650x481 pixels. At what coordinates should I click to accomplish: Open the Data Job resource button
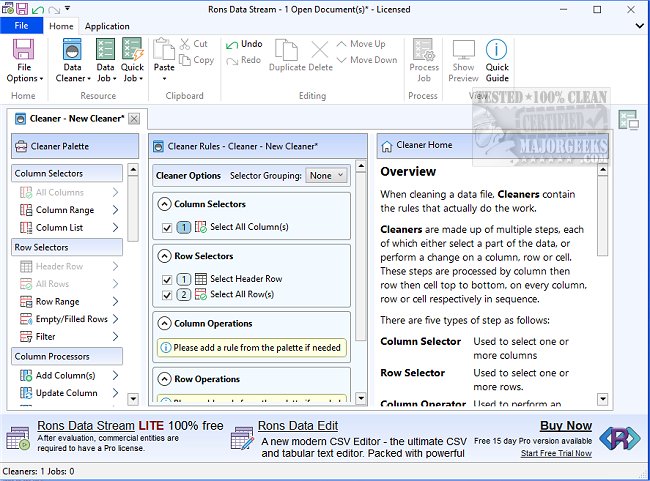click(105, 61)
